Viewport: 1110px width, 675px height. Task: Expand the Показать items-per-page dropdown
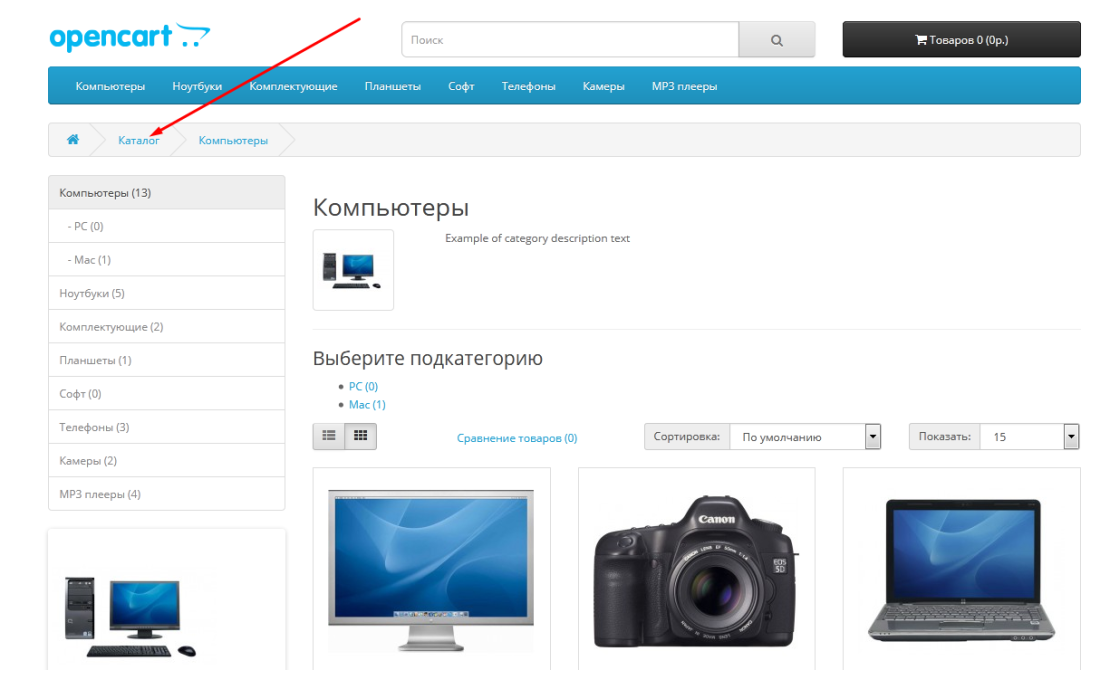coord(1029,437)
